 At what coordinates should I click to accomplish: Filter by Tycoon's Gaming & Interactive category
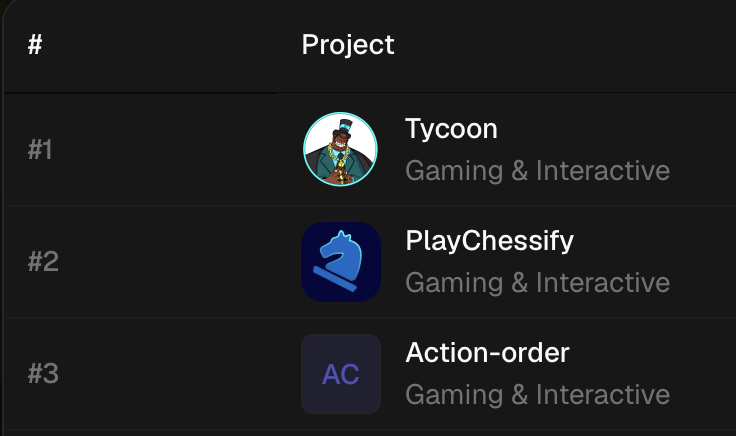pos(537,170)
